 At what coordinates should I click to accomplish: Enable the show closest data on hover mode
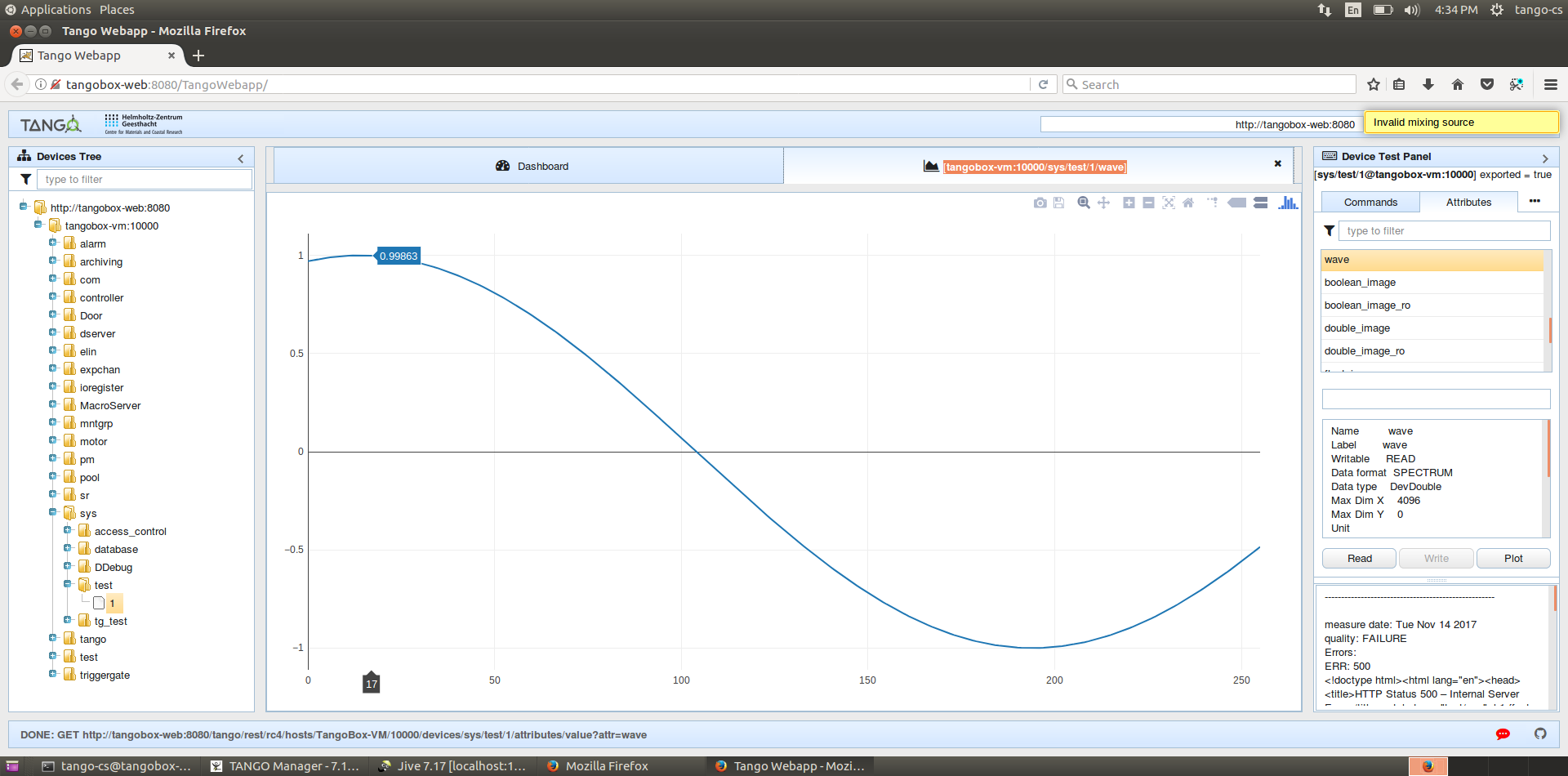coord(1237,203)
